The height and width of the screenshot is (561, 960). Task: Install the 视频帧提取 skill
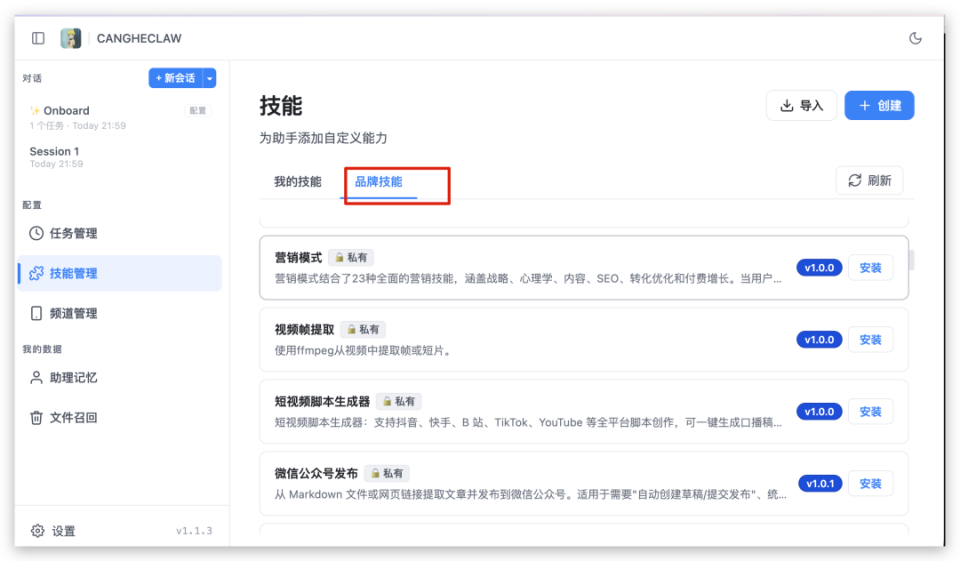[870, 340]
